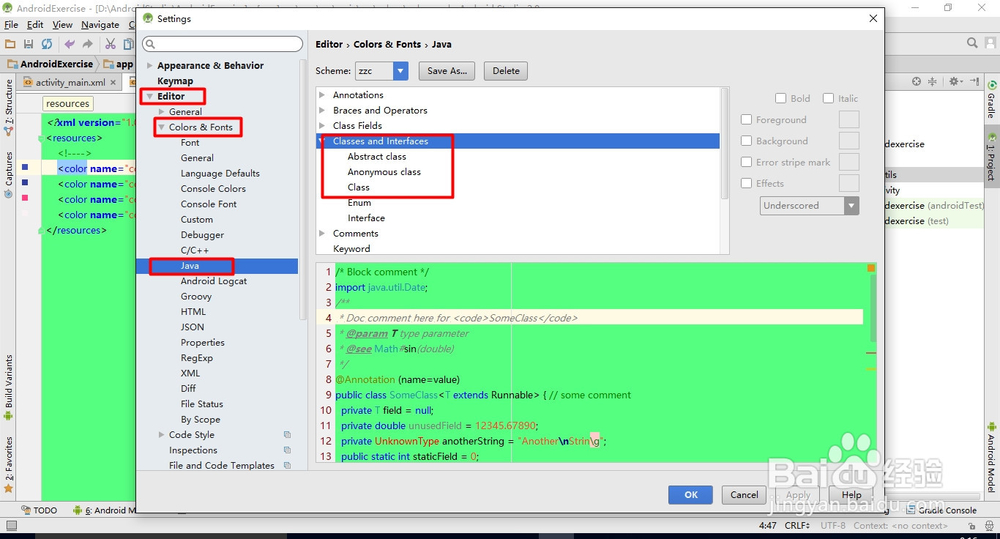This screenshot has height=539, width=1000.
Task: Enable the Error stripe mark checkbox
Action: [x=746, y=162]
